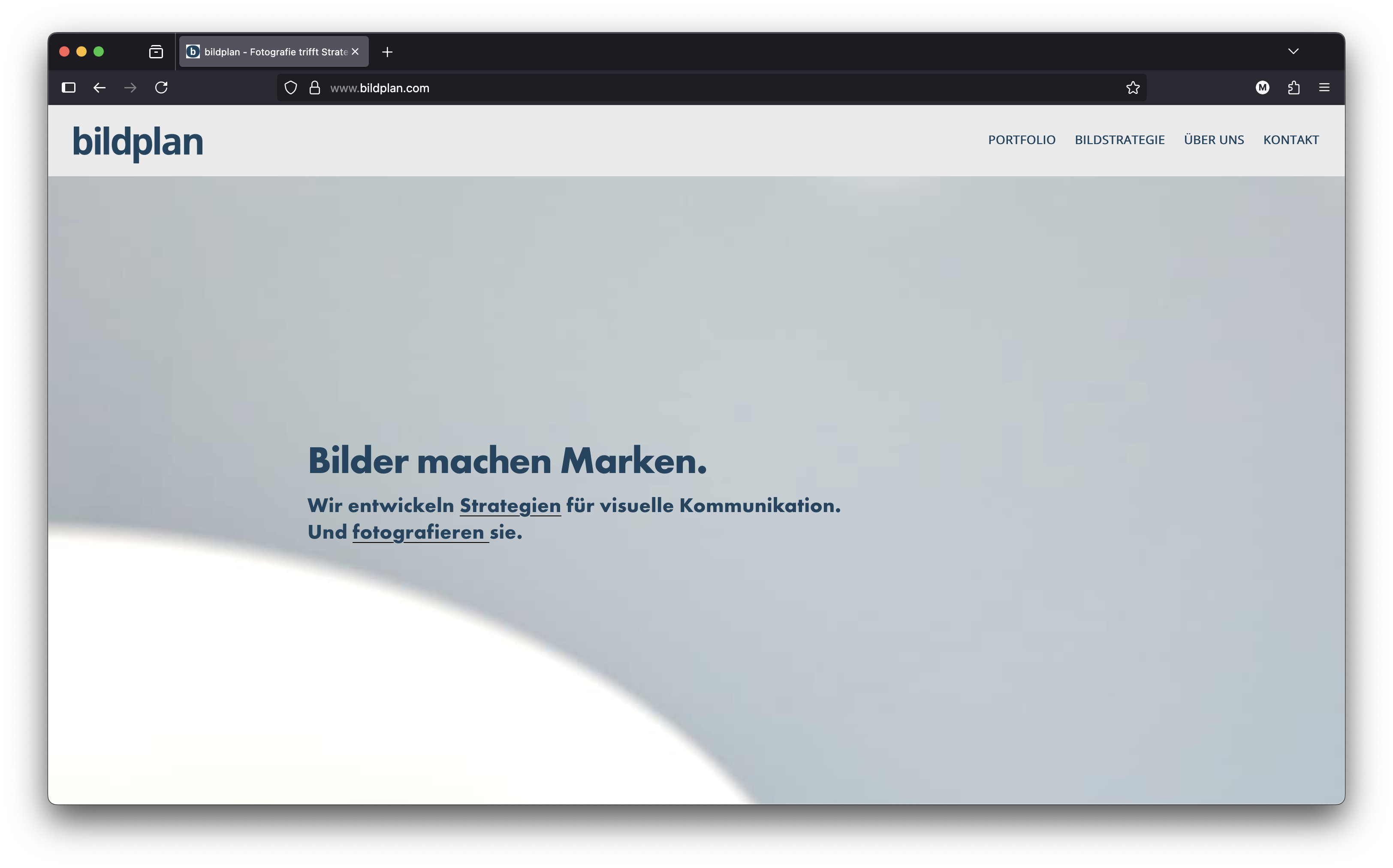Click the forward navigation arrow
Image resolution: width=1393 pixels, height=868 pixels.
[x=130, y=88]
